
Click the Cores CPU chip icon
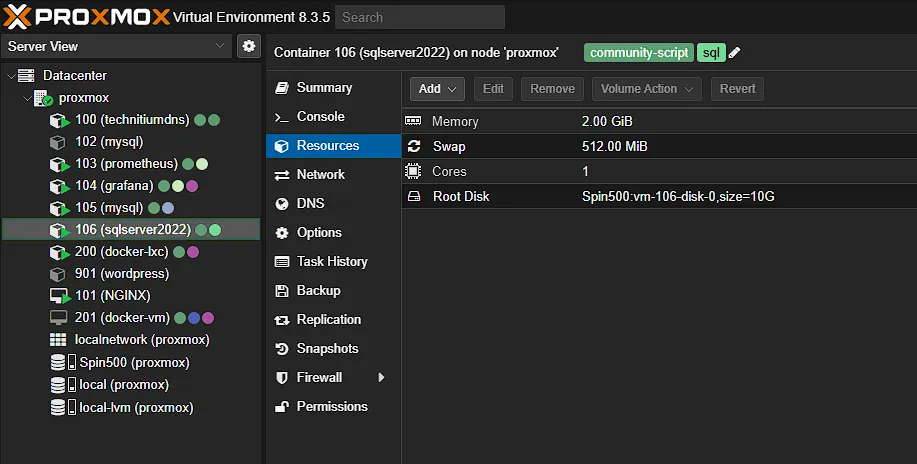click(413, 171)
